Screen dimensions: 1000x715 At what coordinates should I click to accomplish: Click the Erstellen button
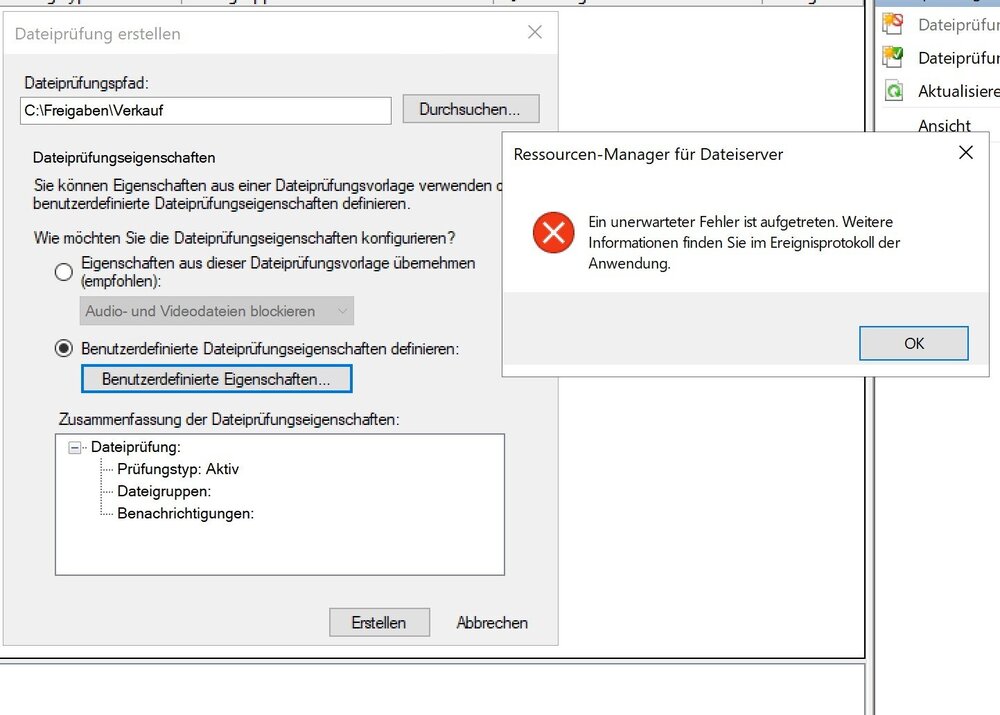(379, 622)
